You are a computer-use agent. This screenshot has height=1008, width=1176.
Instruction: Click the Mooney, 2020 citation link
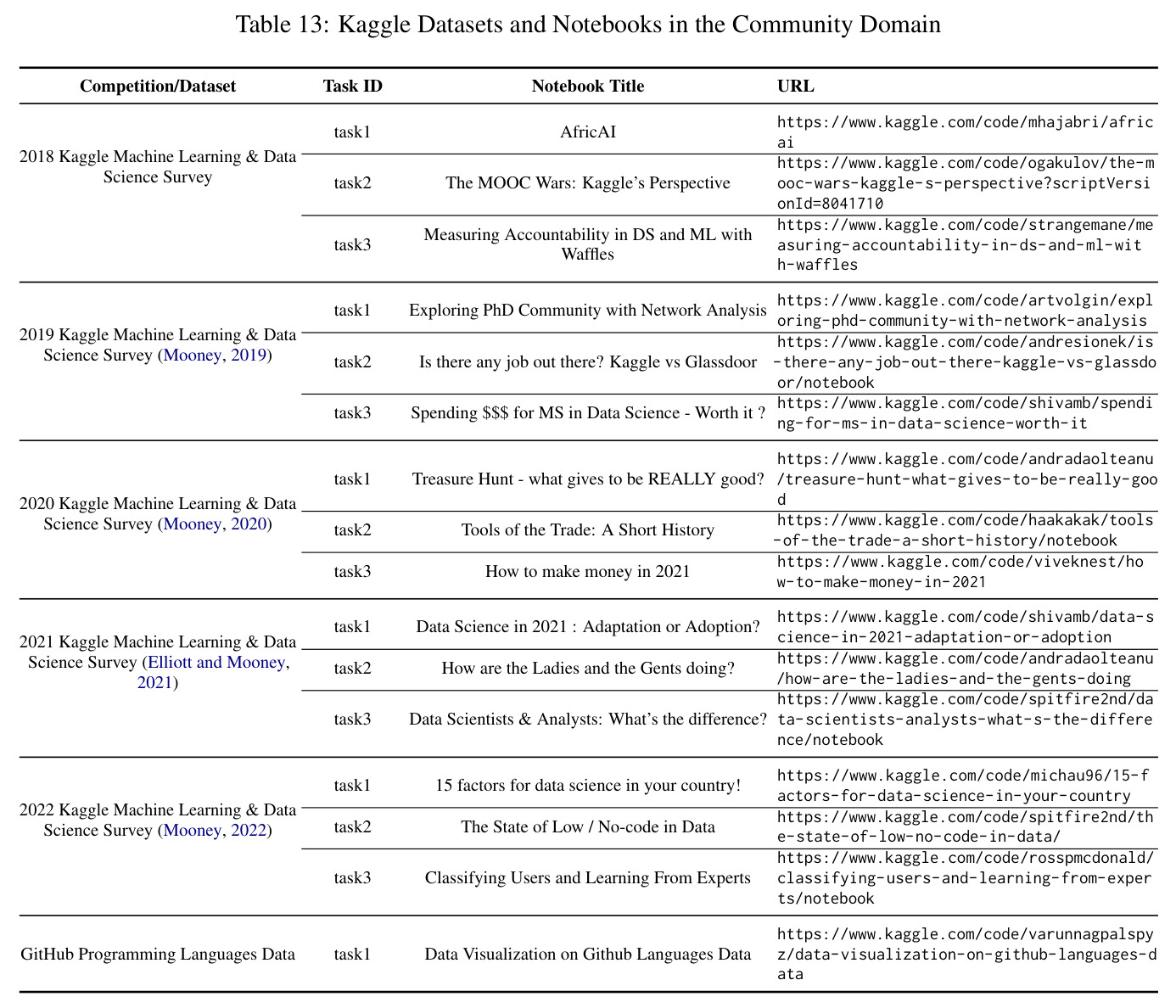tap(216, 524)
